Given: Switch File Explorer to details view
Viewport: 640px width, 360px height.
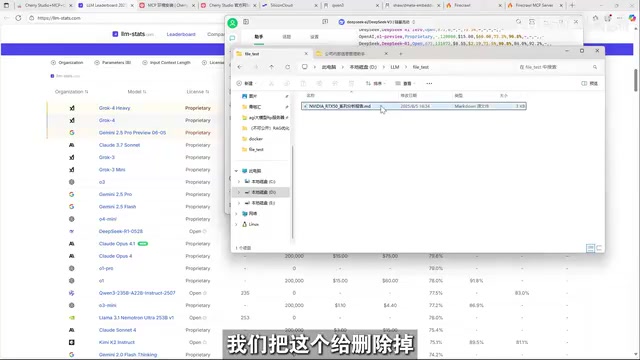Looking at the screenshot, I should (590, 248).
